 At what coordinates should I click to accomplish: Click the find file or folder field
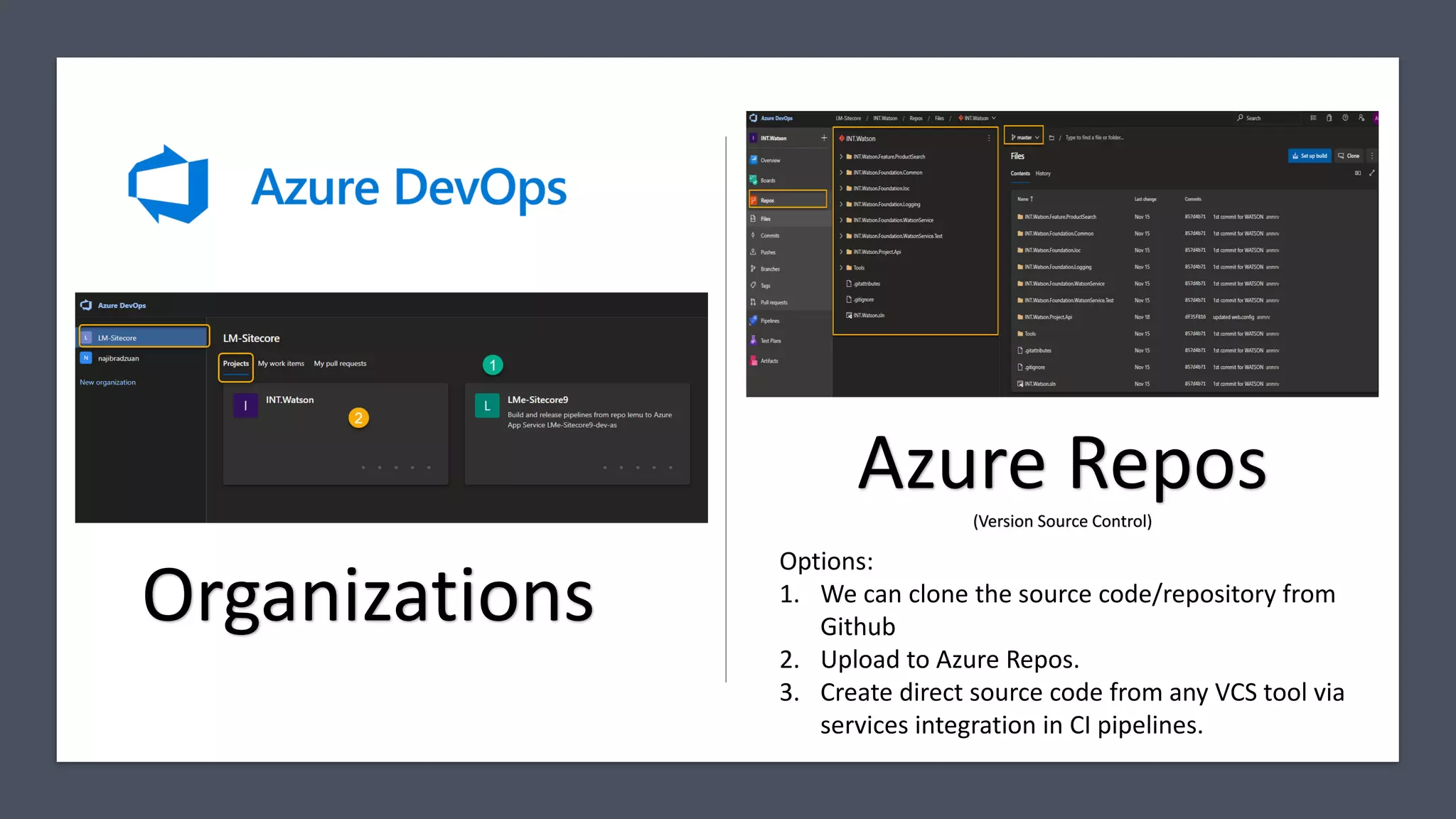tap(1094, 138)
